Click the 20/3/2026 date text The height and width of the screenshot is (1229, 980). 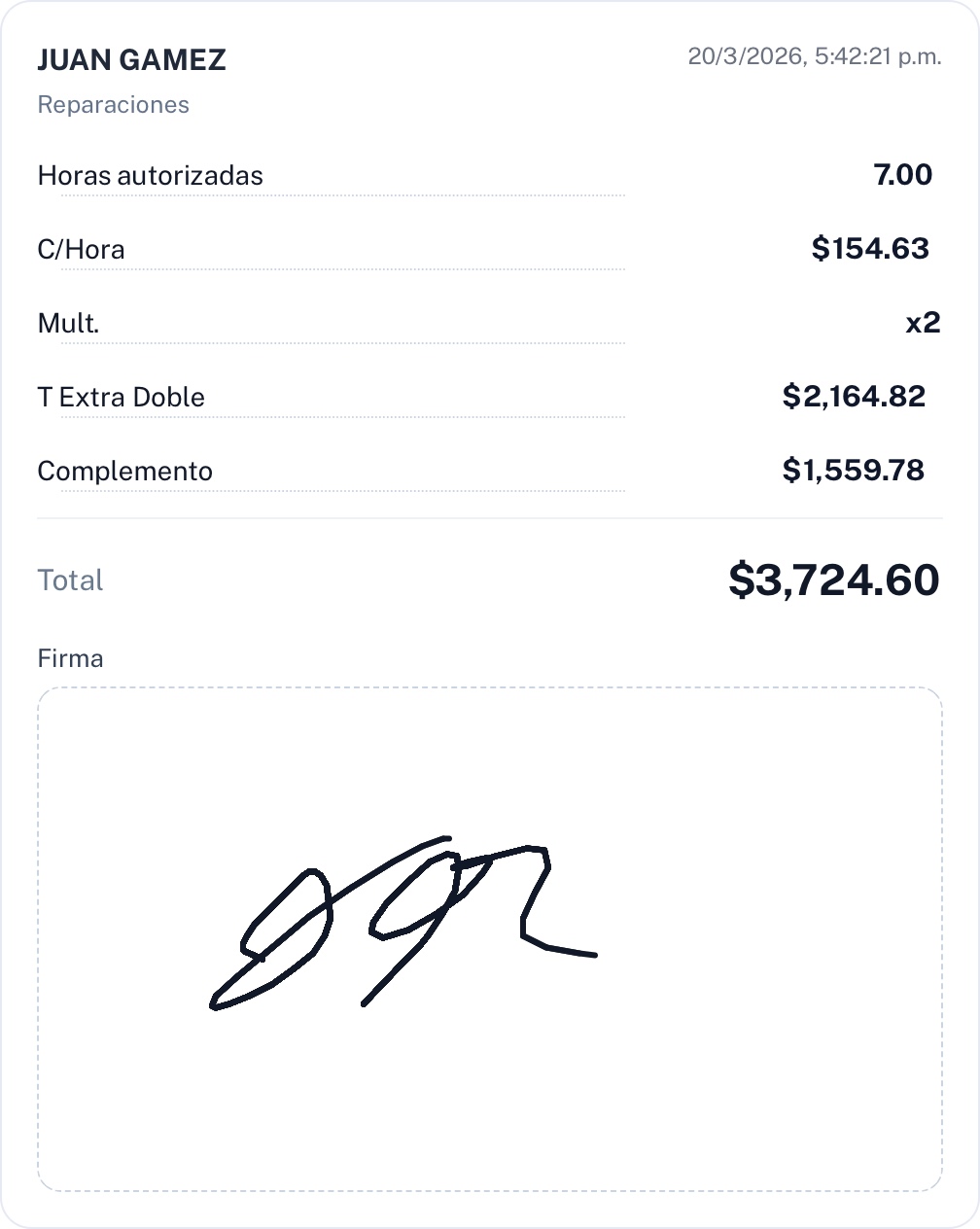tap(745, 56)
